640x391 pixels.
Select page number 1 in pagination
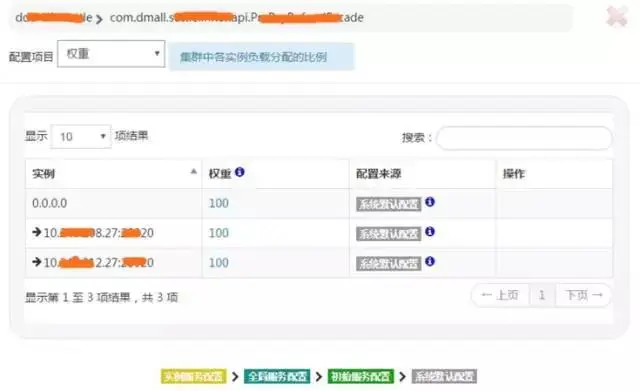[542, 295]
